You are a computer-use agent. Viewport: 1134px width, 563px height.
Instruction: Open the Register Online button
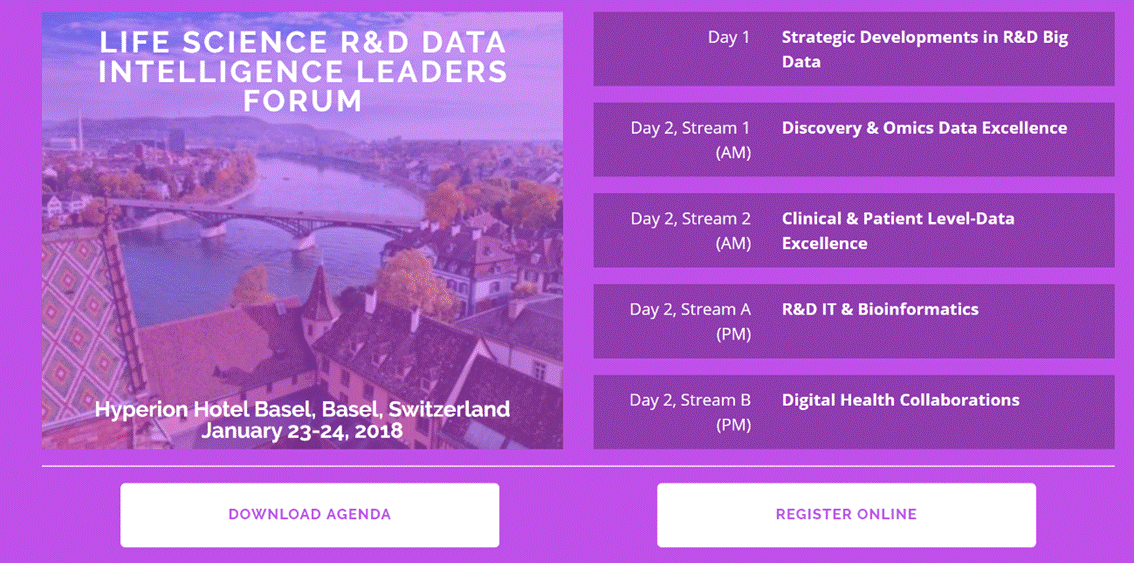tap(846, 515)
